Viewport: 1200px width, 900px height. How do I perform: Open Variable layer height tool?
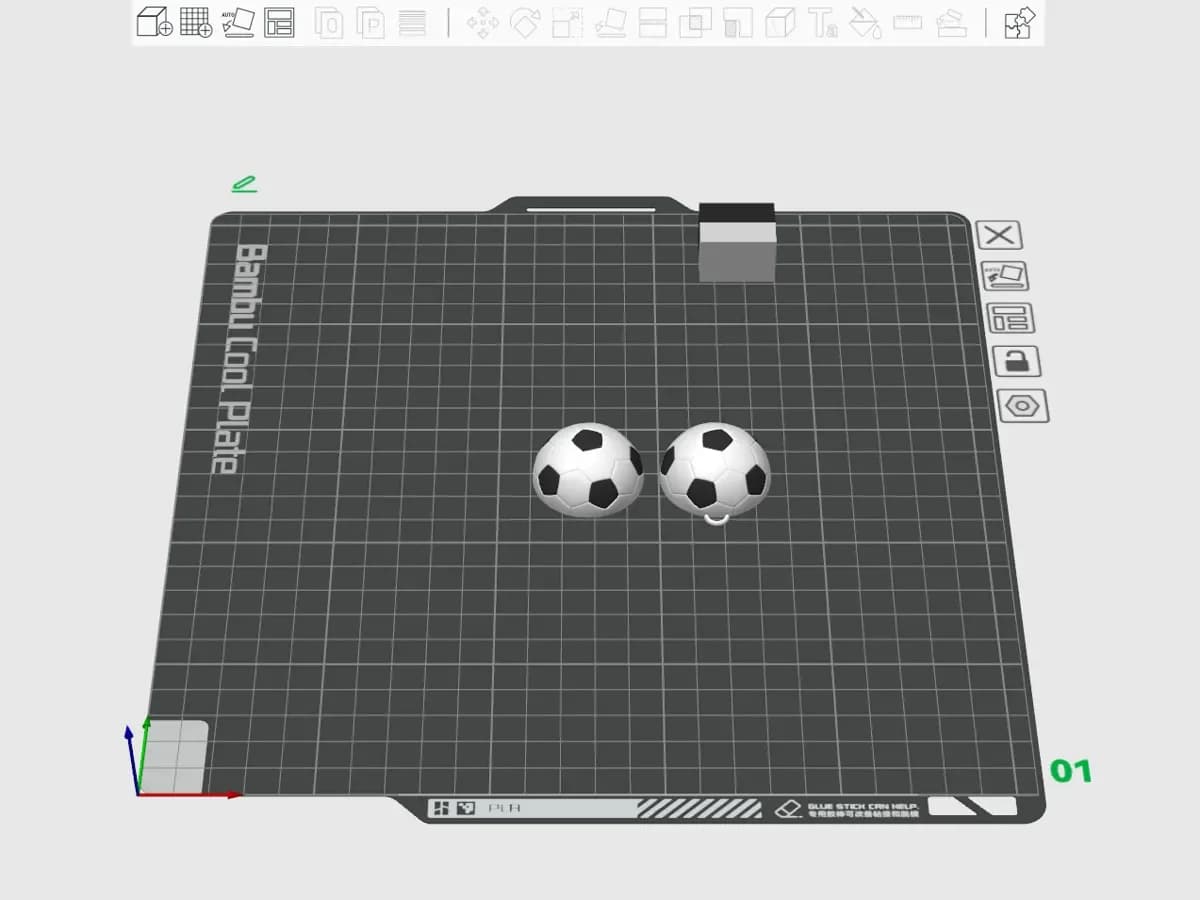pyautogui.click(x=412, y=22)
